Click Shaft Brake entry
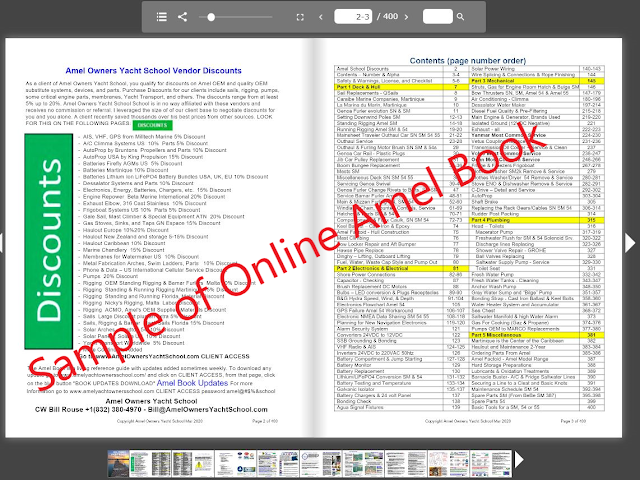This screenshot has width=640, height=480. pos(484,202)
